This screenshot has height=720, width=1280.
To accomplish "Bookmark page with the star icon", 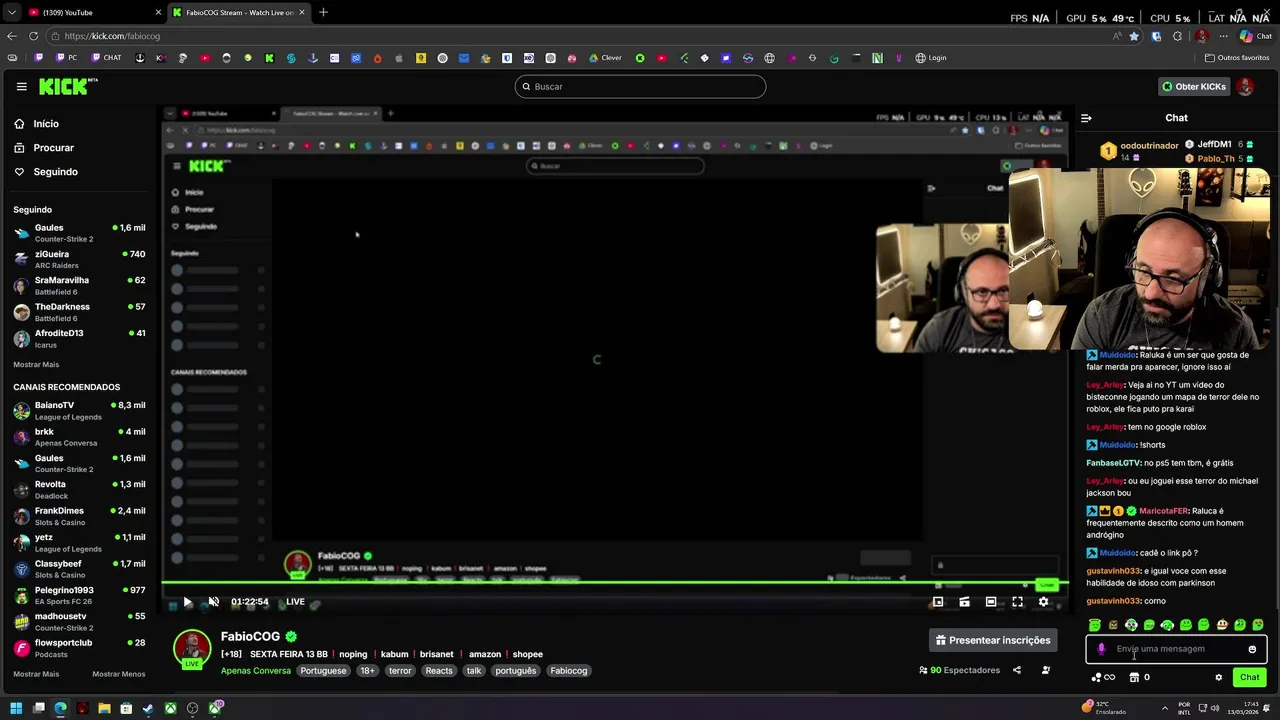I will point(1134,36).
